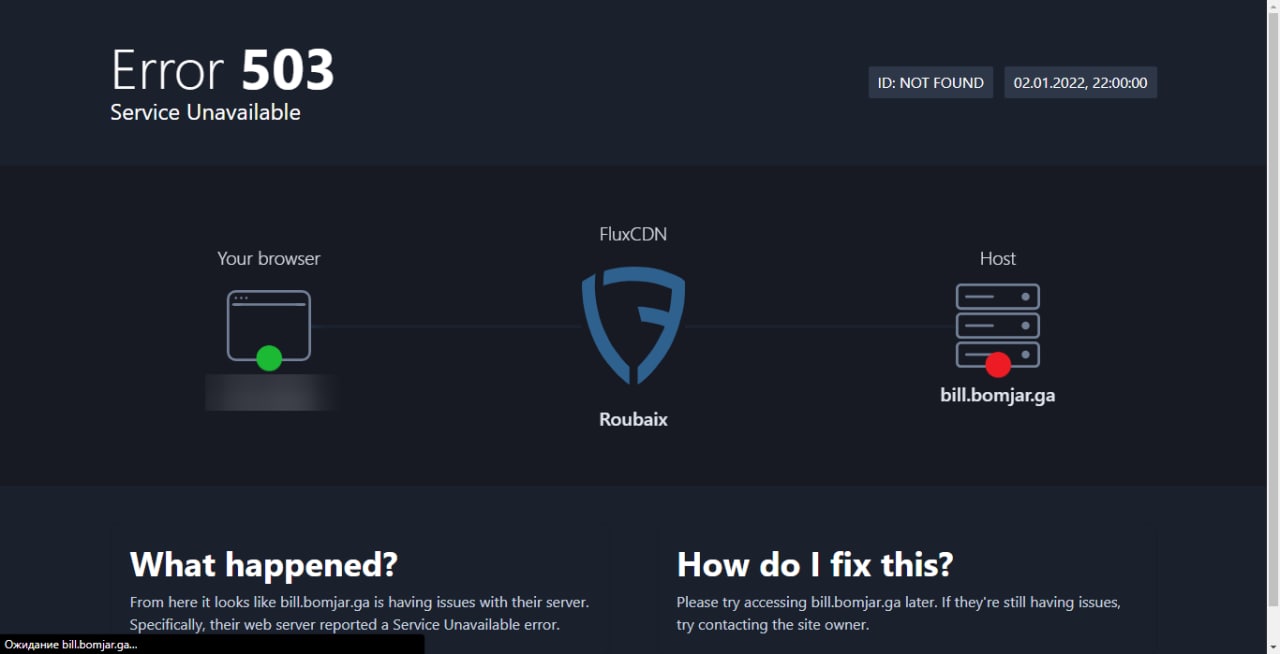
Task: Click the Host label above server
Action: (997, 258)
